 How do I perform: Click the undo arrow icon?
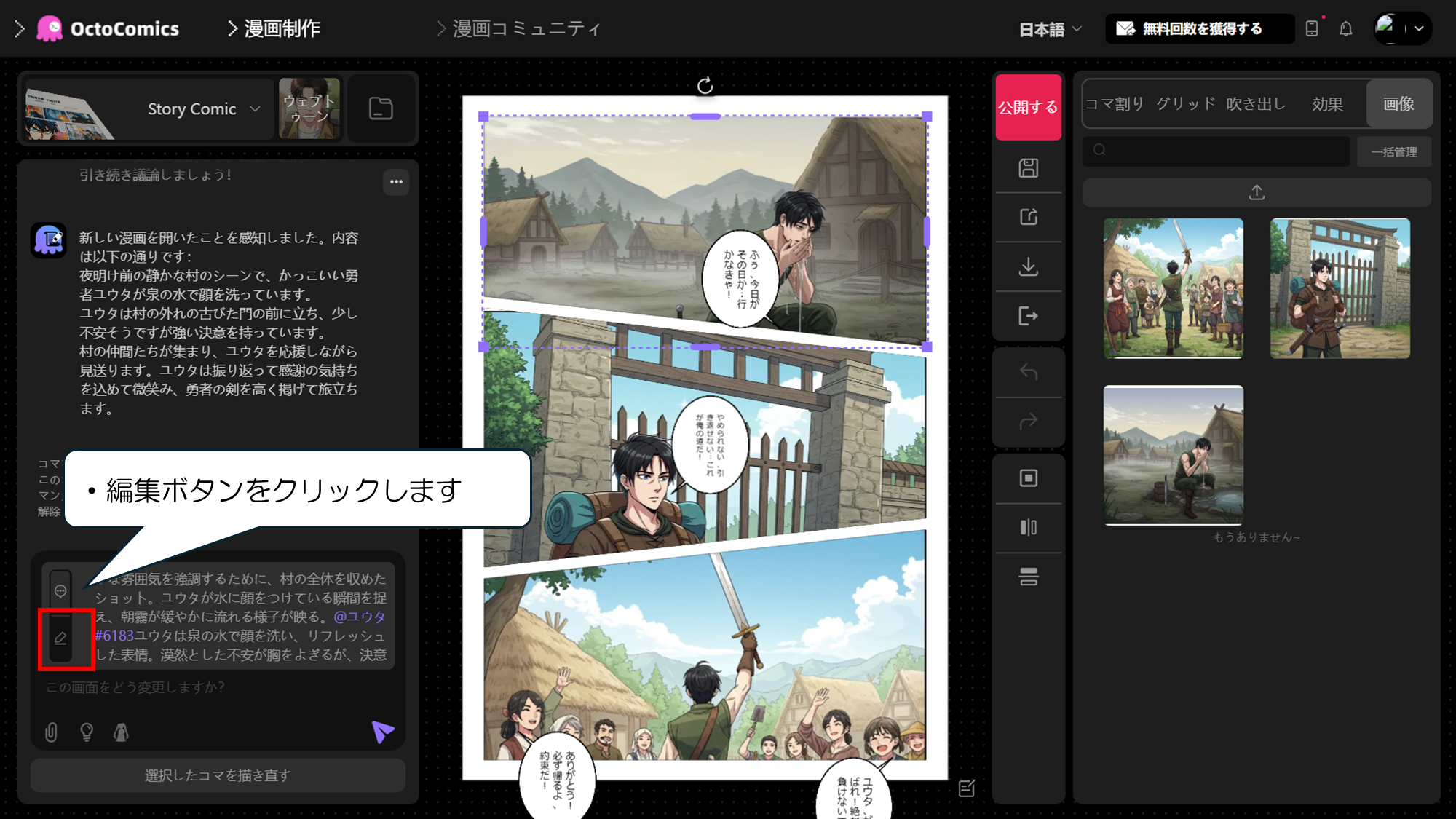click(x=1028, y=372)
